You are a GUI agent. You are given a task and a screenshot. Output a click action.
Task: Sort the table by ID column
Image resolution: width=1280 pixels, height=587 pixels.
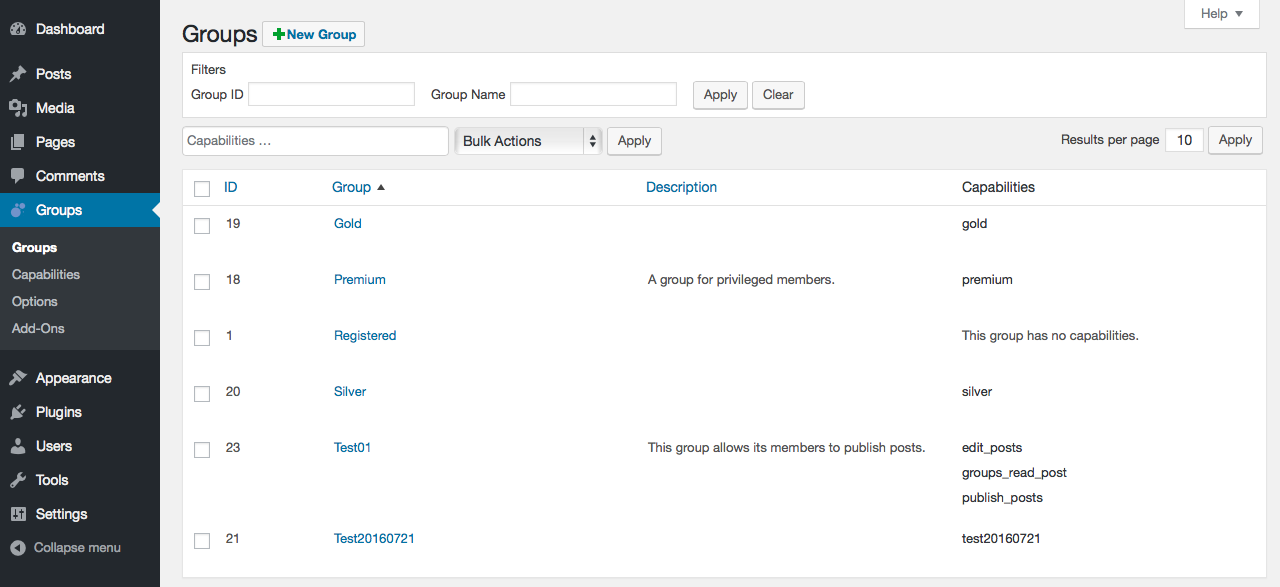231,187
